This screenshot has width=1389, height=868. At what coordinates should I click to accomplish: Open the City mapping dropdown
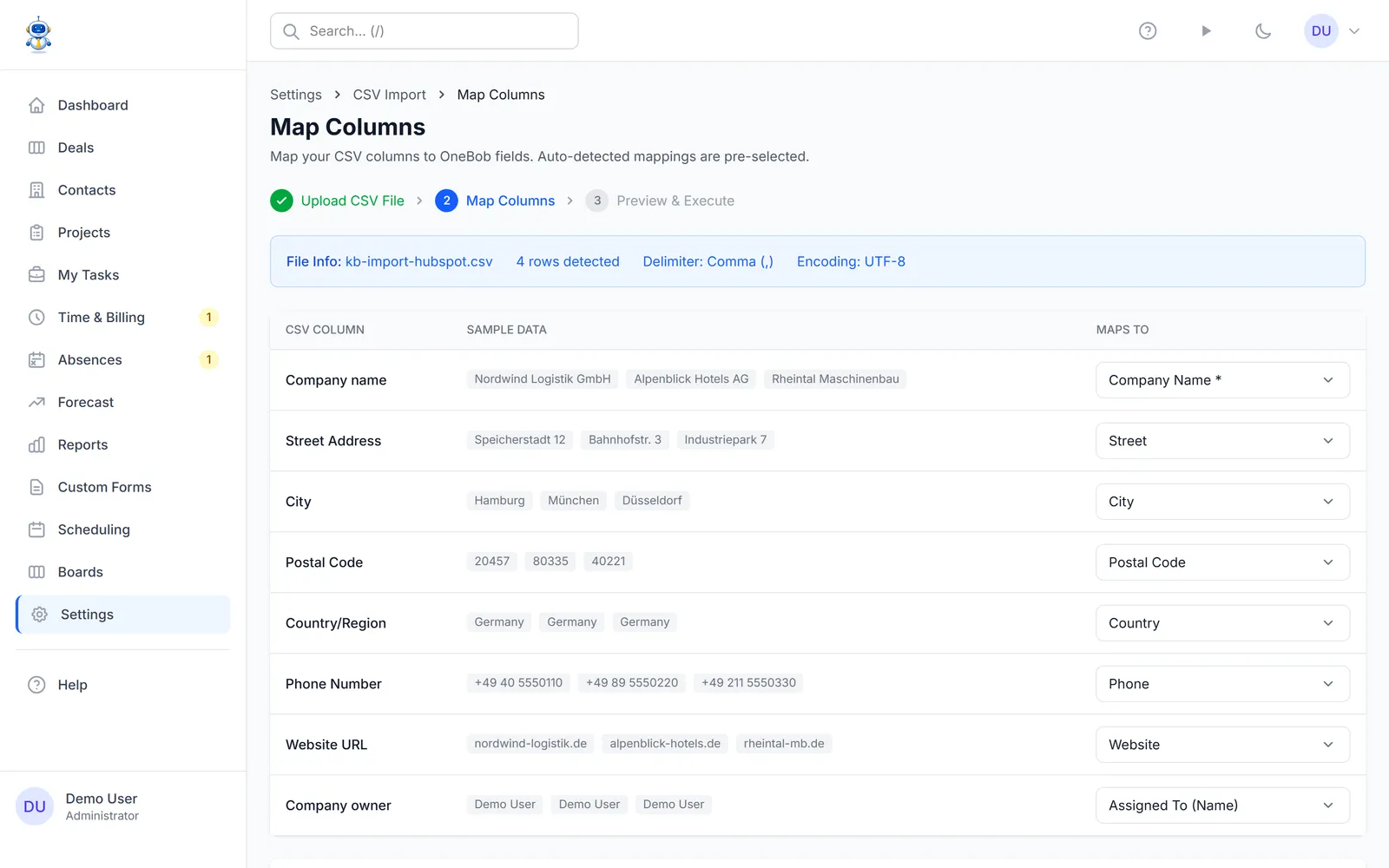click(1222, 502)
